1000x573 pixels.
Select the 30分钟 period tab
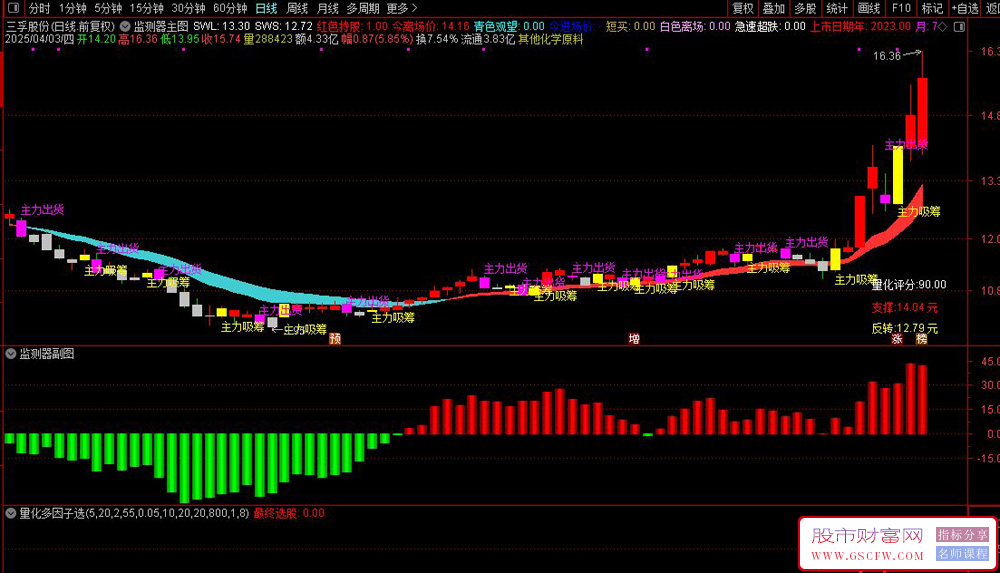pyautogui.click(x=188, y=8)
